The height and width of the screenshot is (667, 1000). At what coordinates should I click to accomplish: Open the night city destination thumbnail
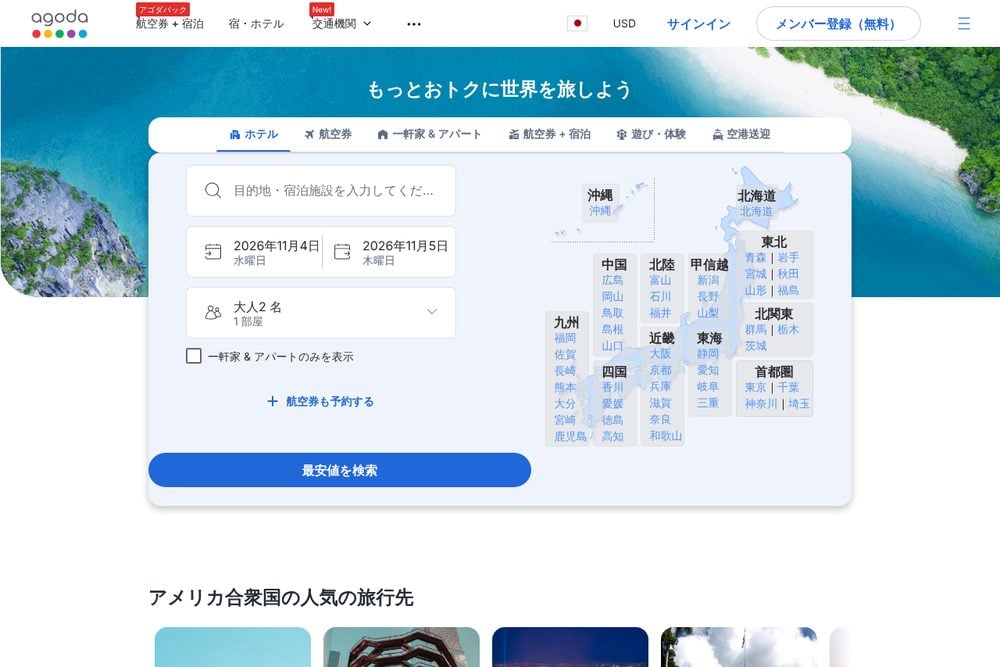coord(570,647)
